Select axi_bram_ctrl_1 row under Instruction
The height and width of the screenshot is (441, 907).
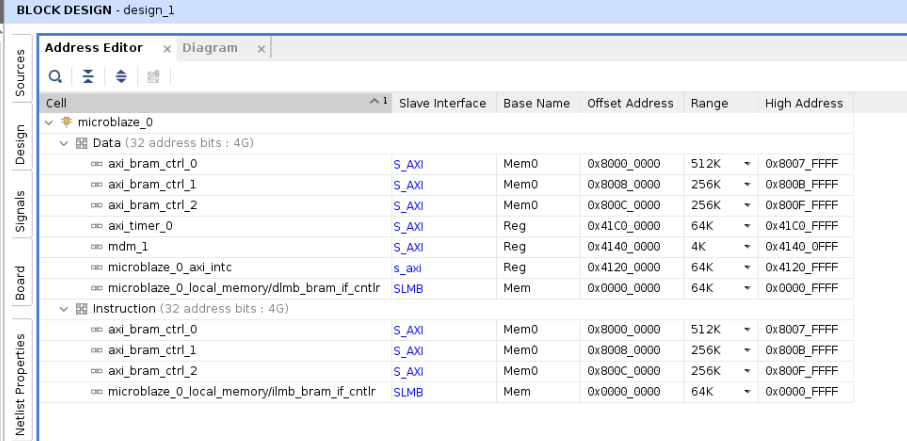point(447,350)
